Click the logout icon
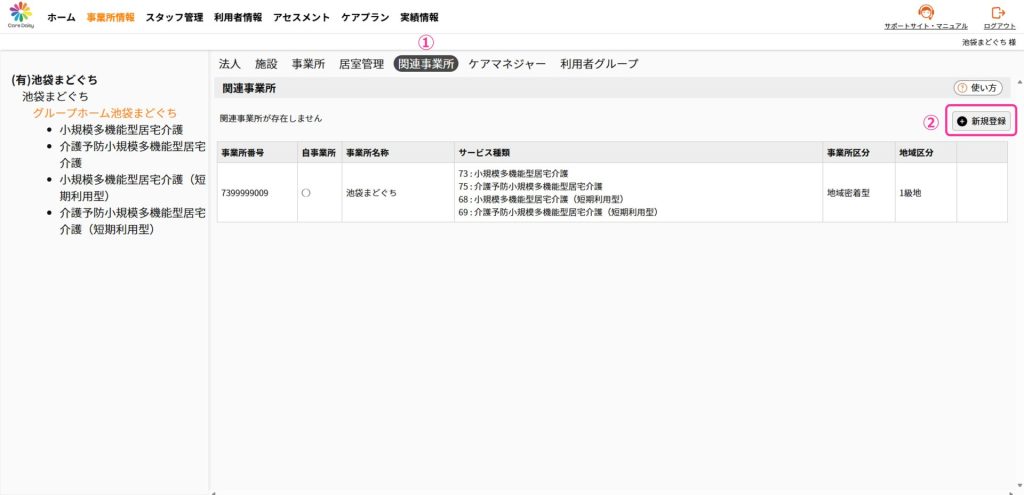This screenshot has height=495, width=1024. [x=996, y=13]
